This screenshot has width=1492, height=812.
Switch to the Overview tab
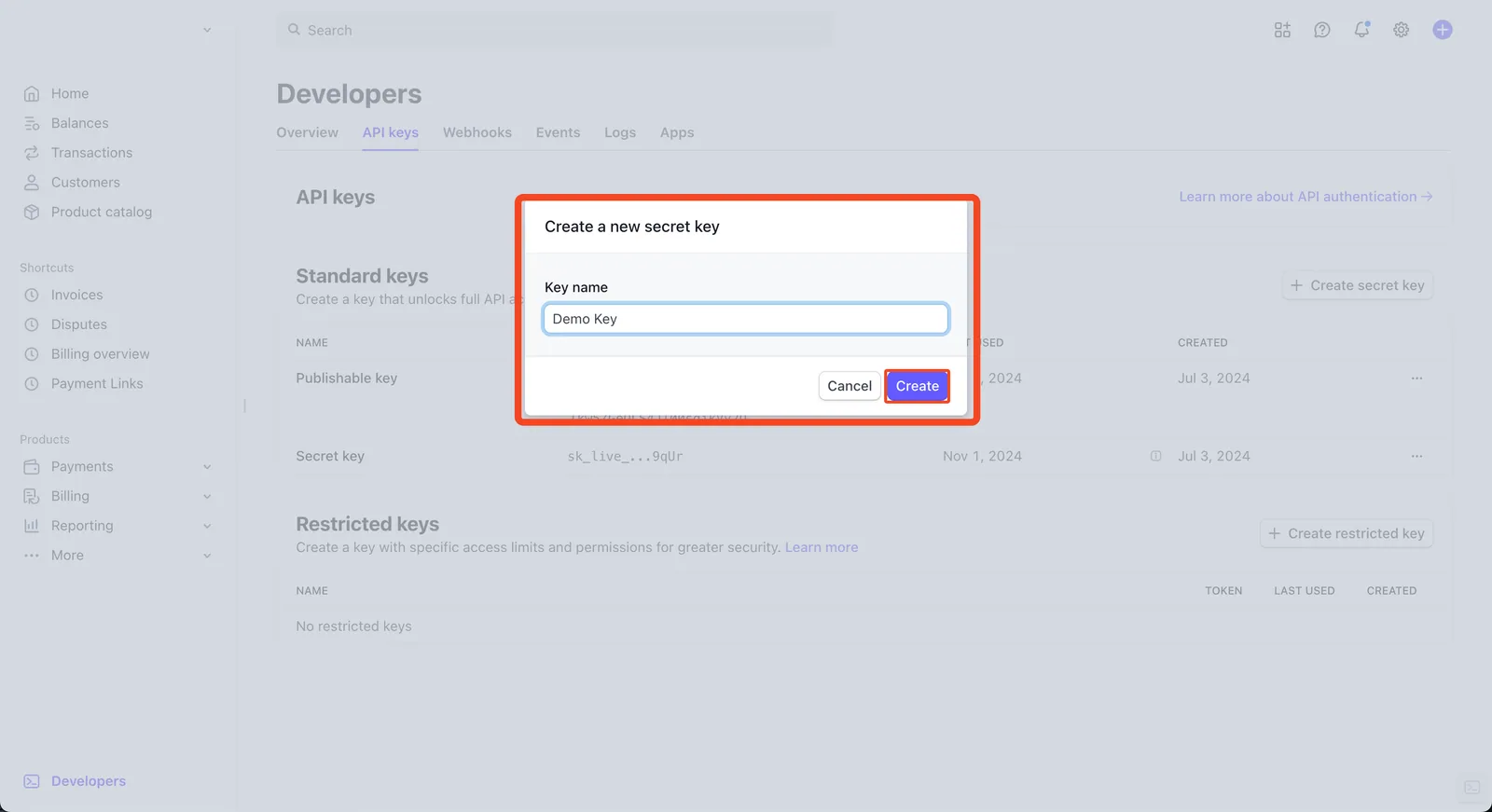pyautogui.click(x=308, y=132)
